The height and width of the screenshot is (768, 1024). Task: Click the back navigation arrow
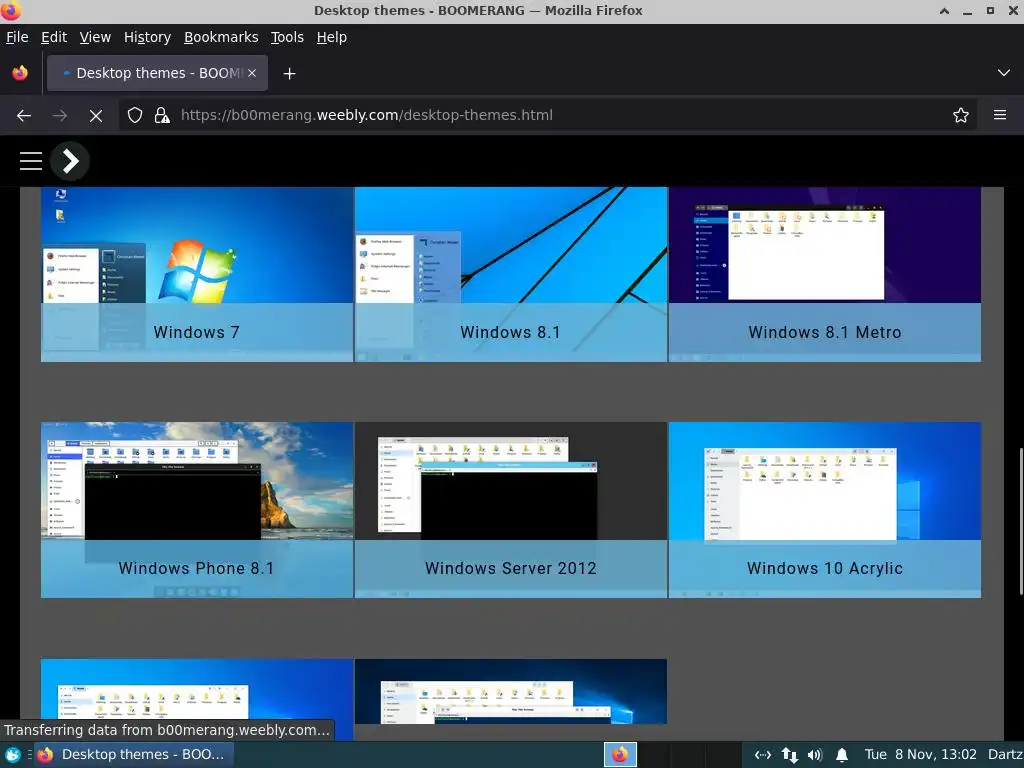pyautogui.click(x=24, y=116)
